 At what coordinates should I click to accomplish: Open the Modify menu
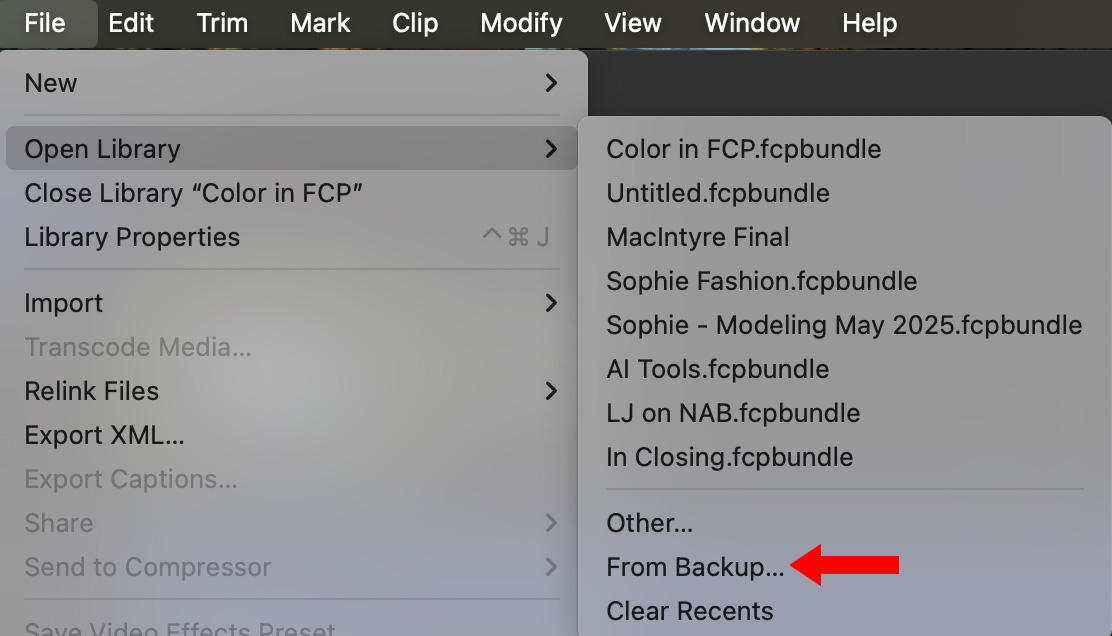[x=521, y=23]
